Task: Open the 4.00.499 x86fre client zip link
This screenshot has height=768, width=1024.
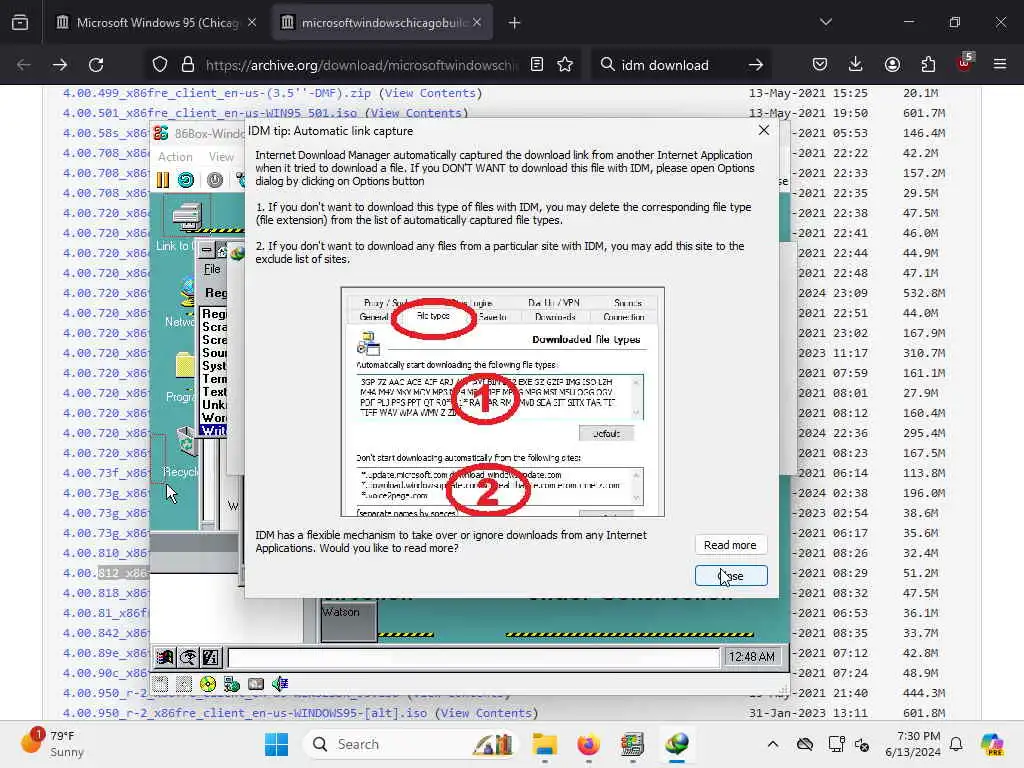Action: pos(217,93)
